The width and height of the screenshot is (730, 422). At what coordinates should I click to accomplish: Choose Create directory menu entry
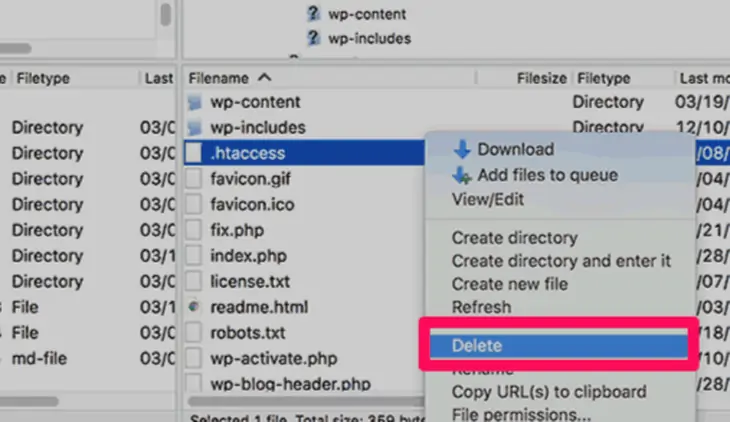(x=514, y=238)
